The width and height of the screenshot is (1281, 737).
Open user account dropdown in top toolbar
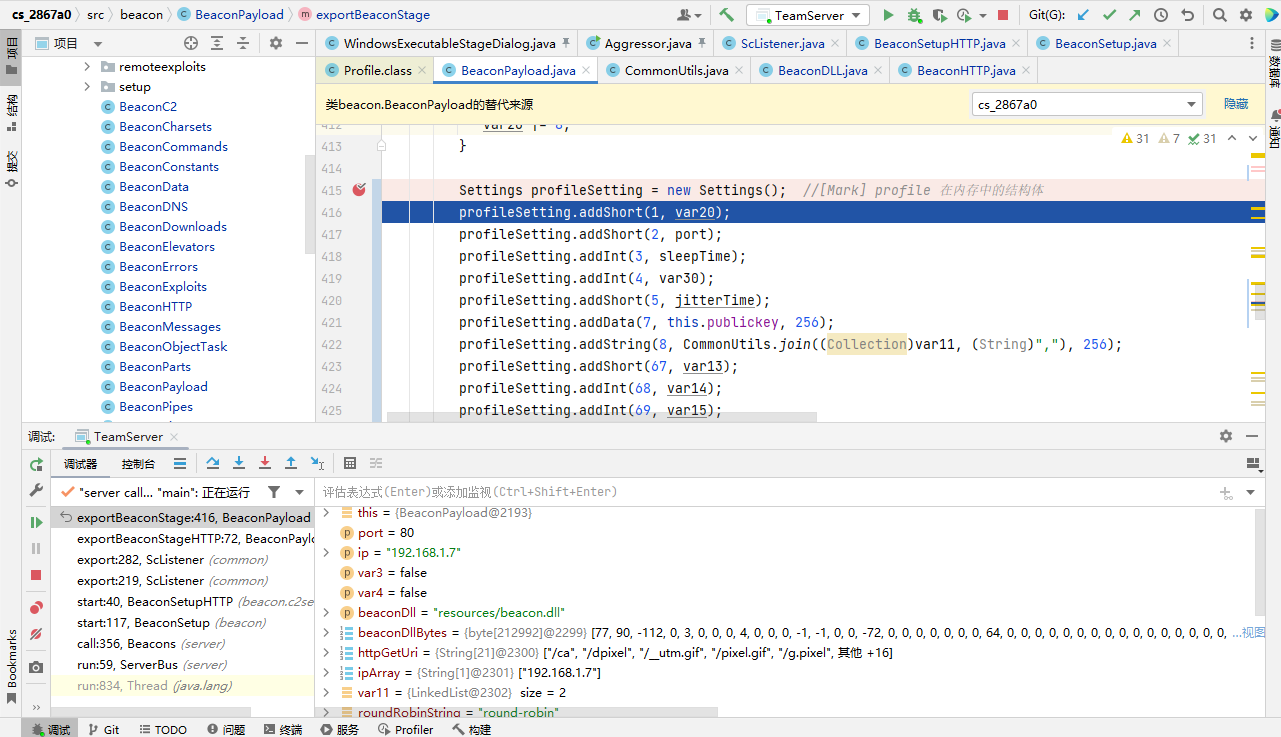(x=689, y=15)
